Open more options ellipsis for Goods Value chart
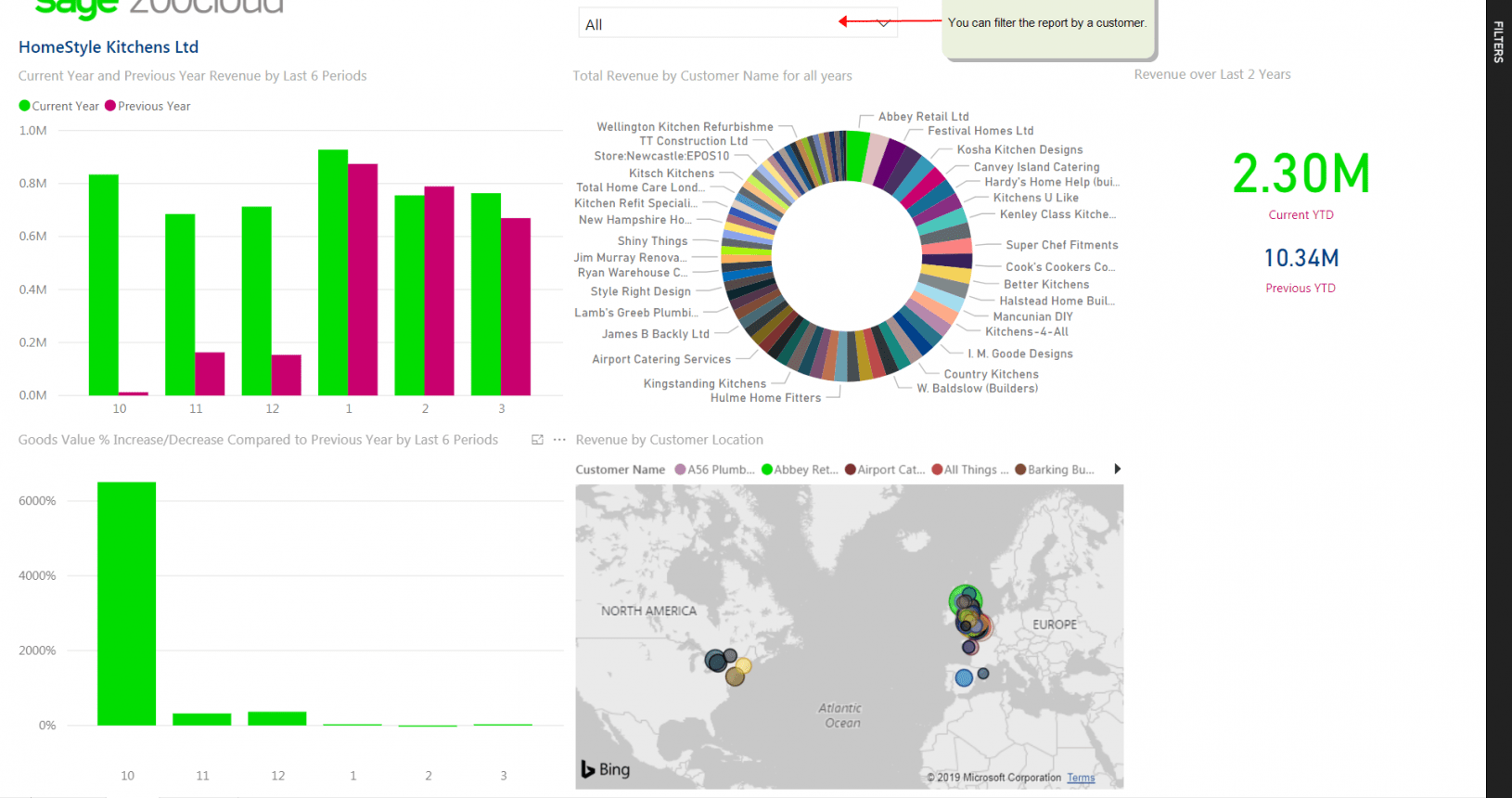Viewport: 1512px width, 798px height. [559, 440]
